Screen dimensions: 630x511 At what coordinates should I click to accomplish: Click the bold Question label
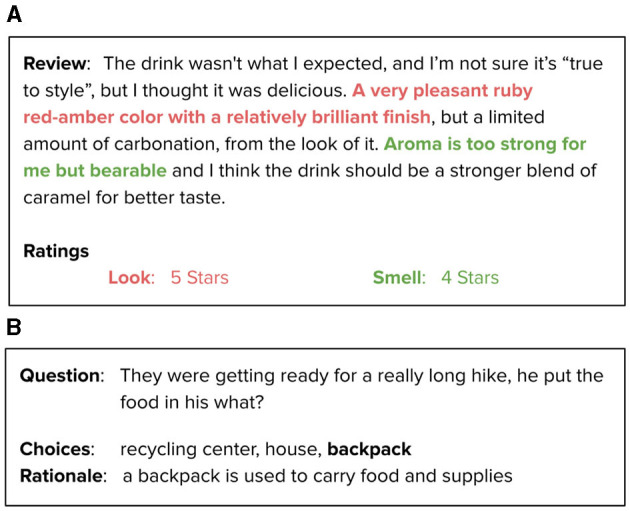(62, 376)
